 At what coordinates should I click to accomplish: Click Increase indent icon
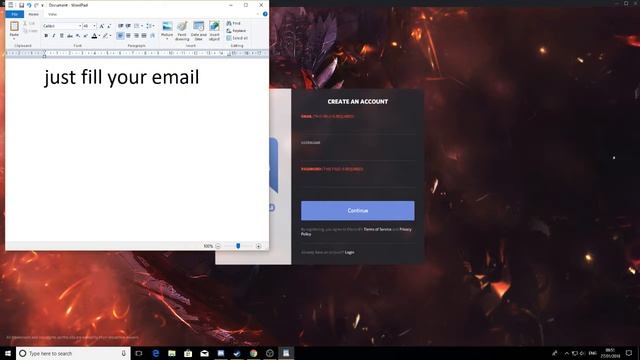(x=128, y=26)
